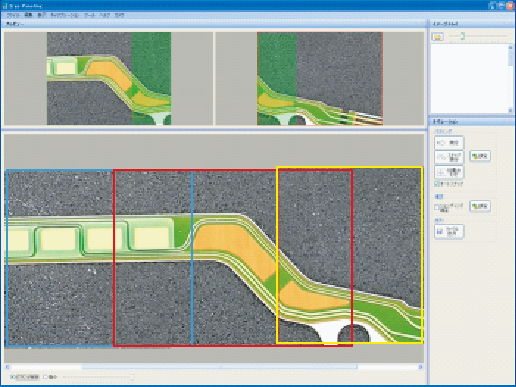Tick the empty checkbox in the middle panel section
Viewport: 516px width, 387px height.
pos(437,207)
